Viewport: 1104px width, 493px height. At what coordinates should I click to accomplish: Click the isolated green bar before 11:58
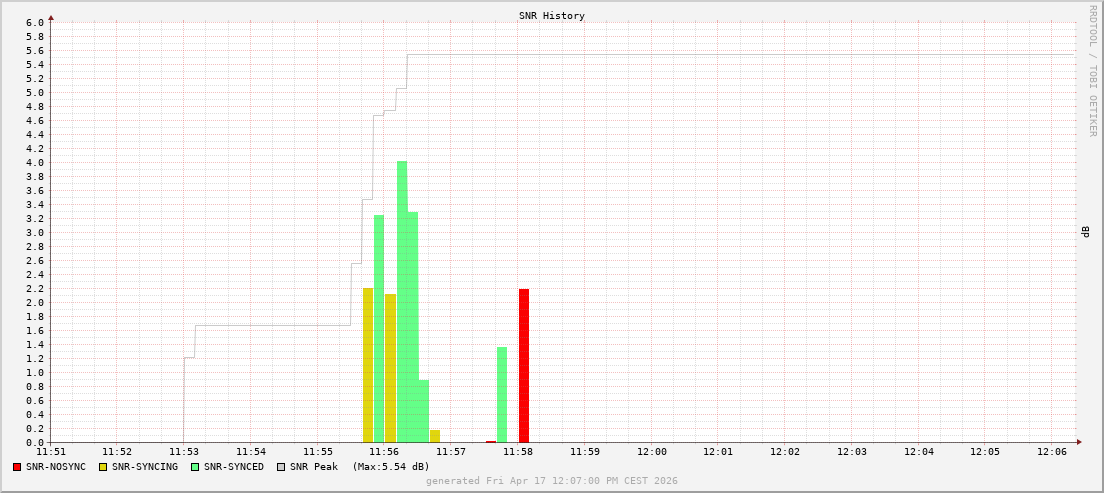[502, 395]
